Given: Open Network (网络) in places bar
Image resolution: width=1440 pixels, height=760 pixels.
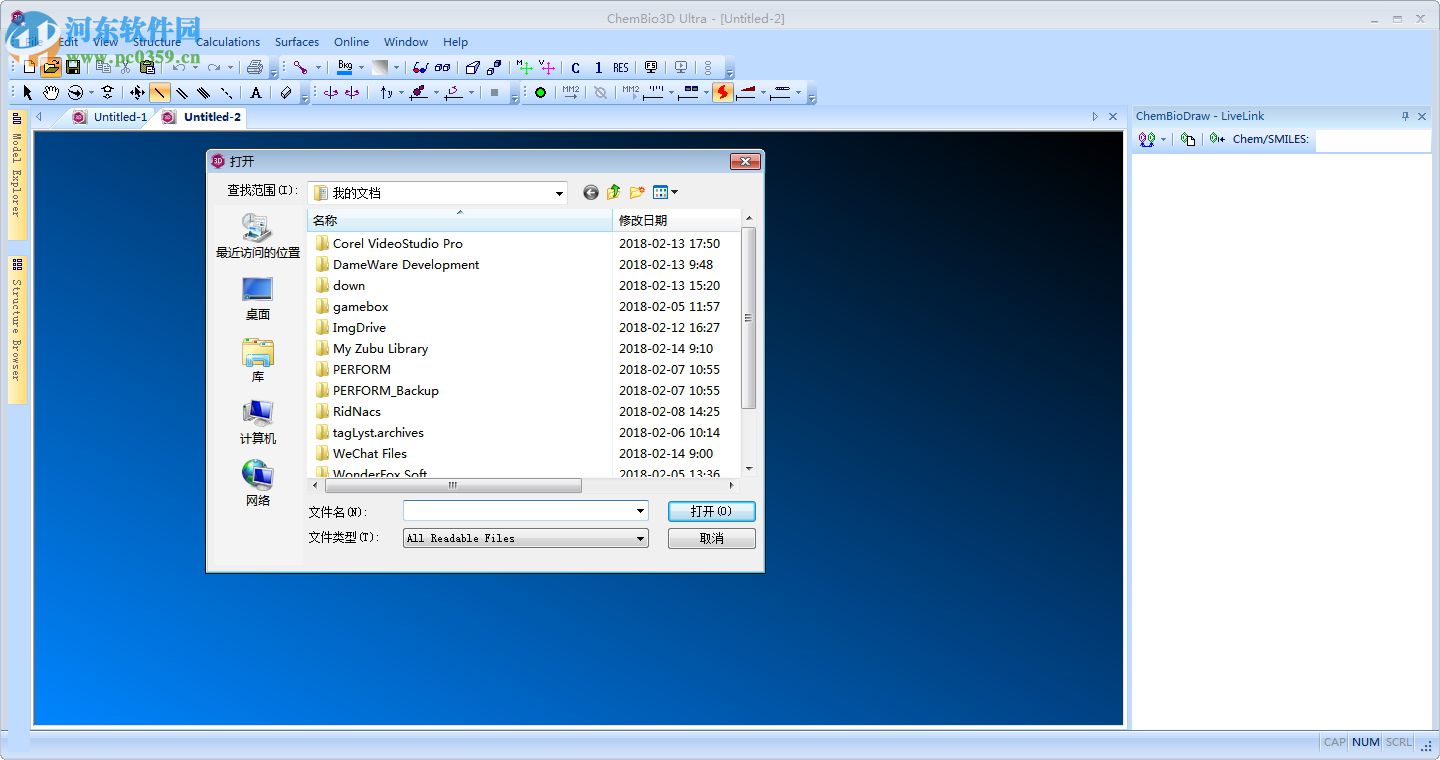Looking at the screenshot, I should pos(258,484).
